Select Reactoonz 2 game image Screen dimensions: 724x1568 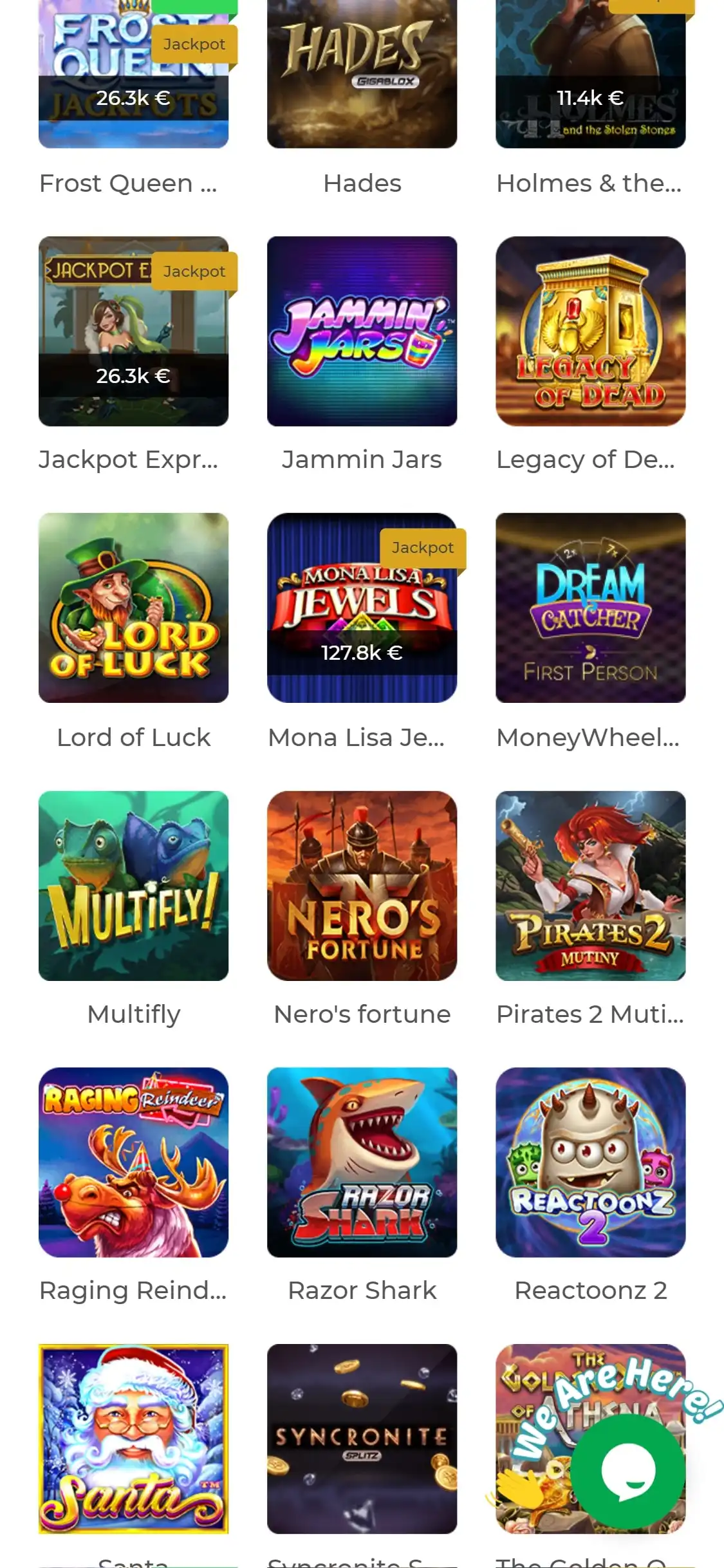pos(590,1162)
